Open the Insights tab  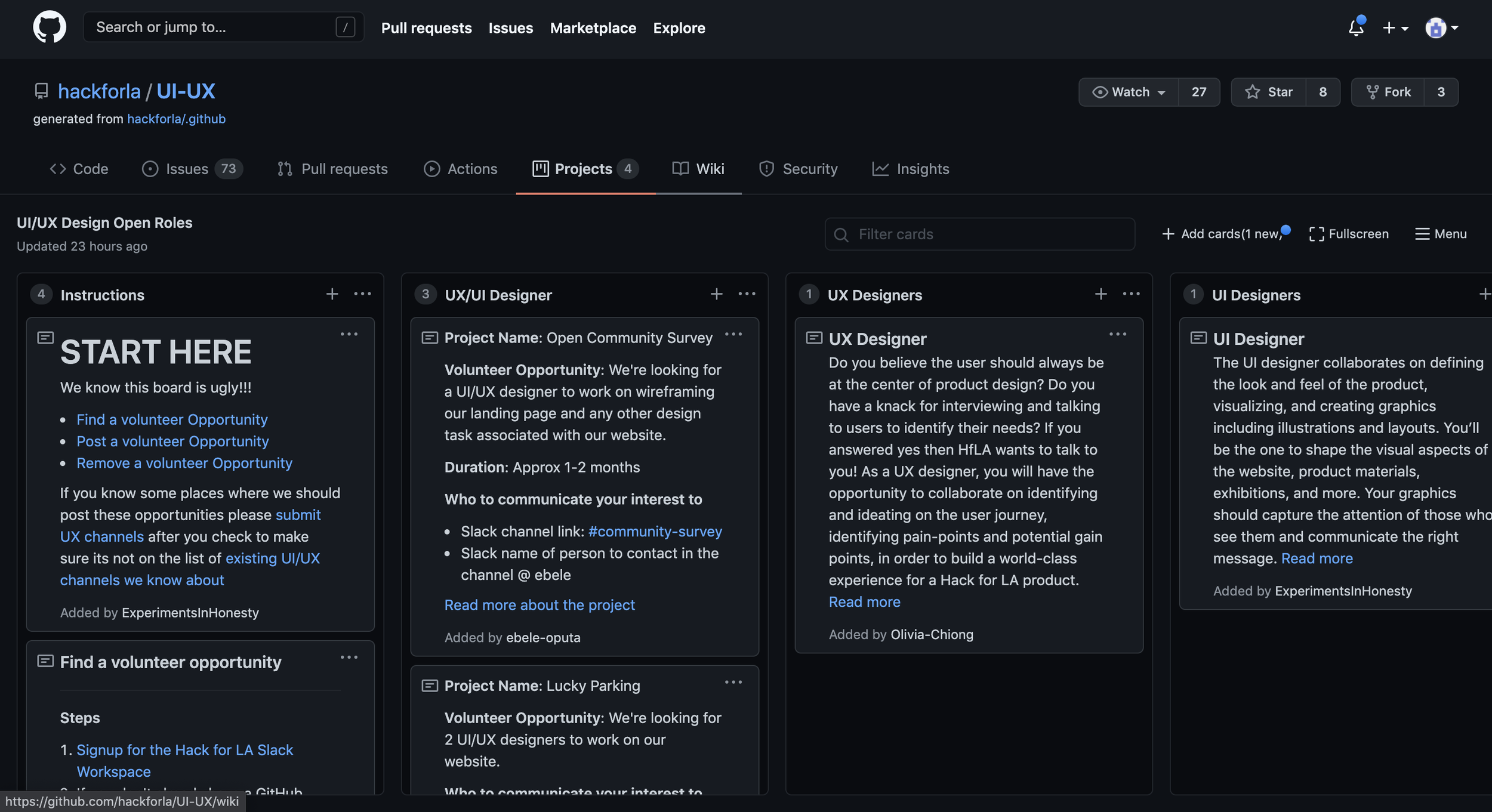click(910, 169)
